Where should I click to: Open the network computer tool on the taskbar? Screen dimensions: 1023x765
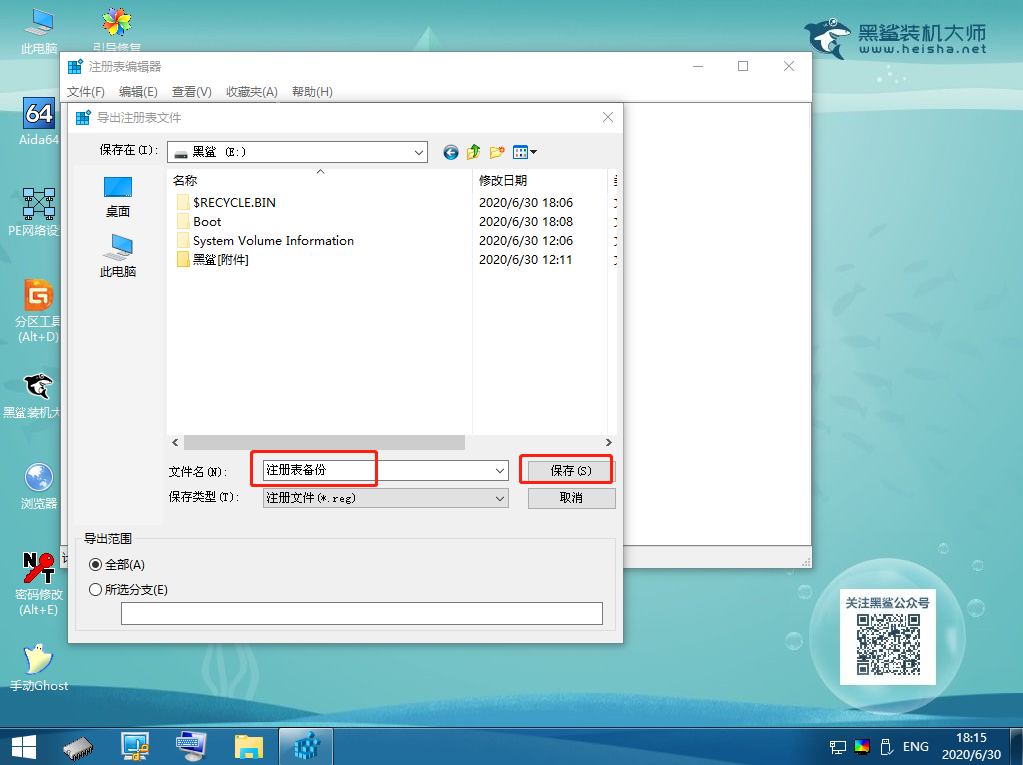(135, 747)
